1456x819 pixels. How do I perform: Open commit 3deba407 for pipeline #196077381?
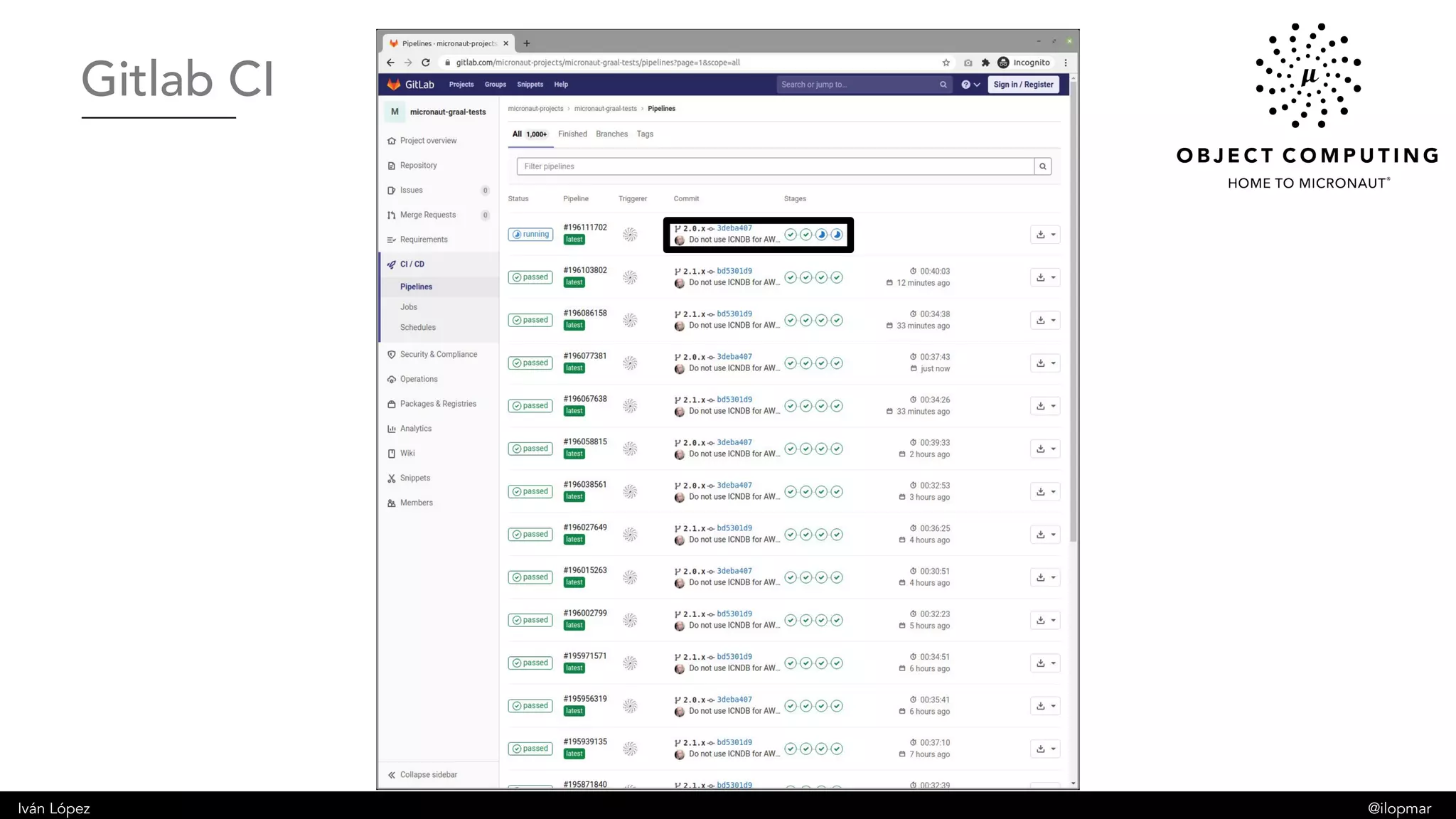click(x=734, y=357)
